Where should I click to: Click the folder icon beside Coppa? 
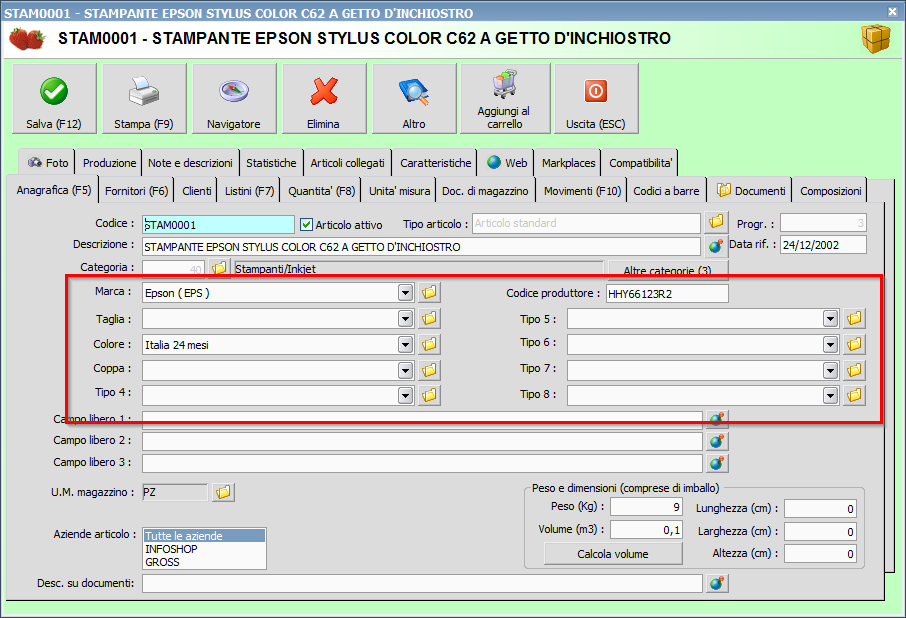point(429,370)
